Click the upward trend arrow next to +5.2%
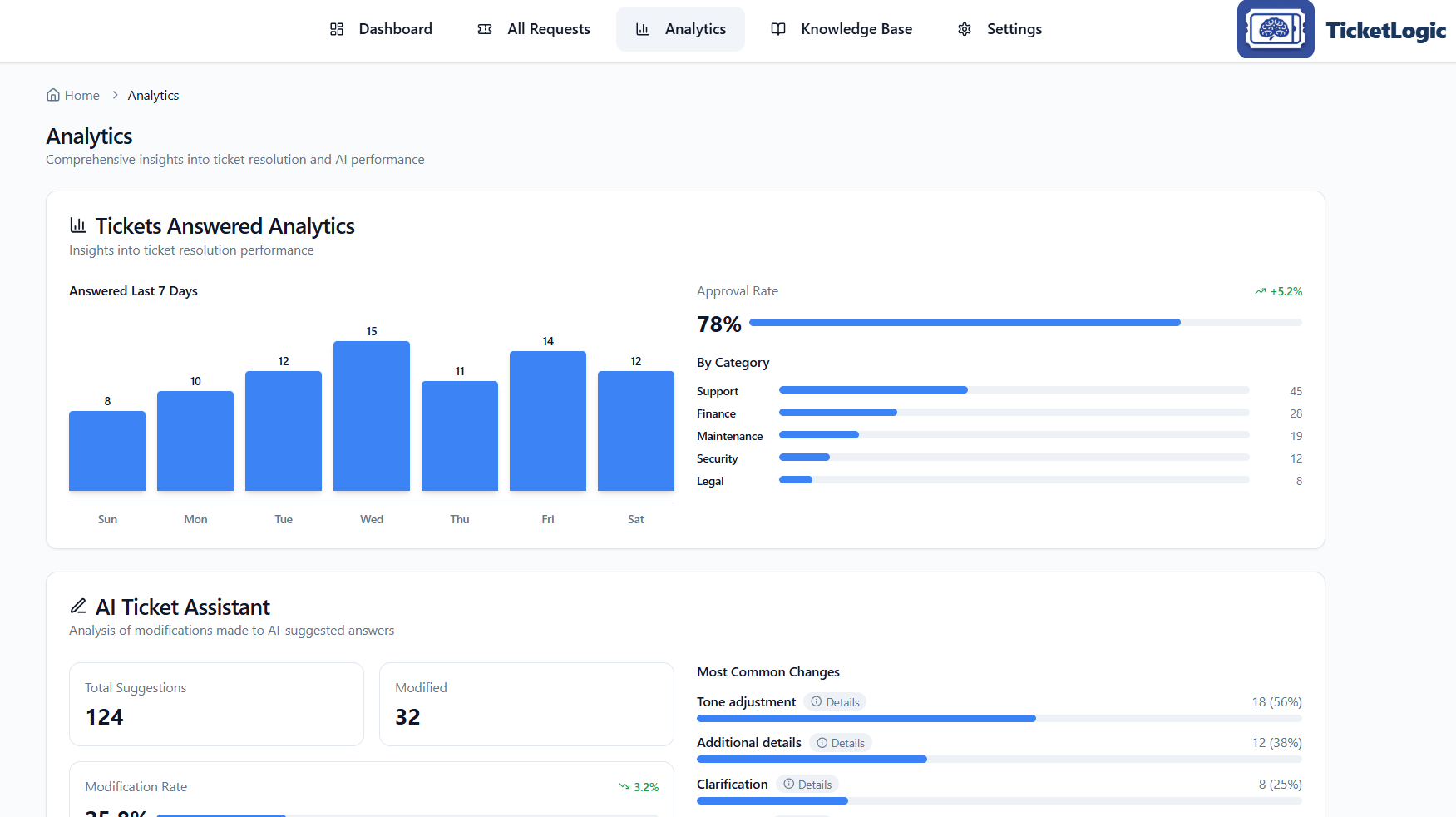The width and height of the screenshot is (1456, 817). 1259,290
